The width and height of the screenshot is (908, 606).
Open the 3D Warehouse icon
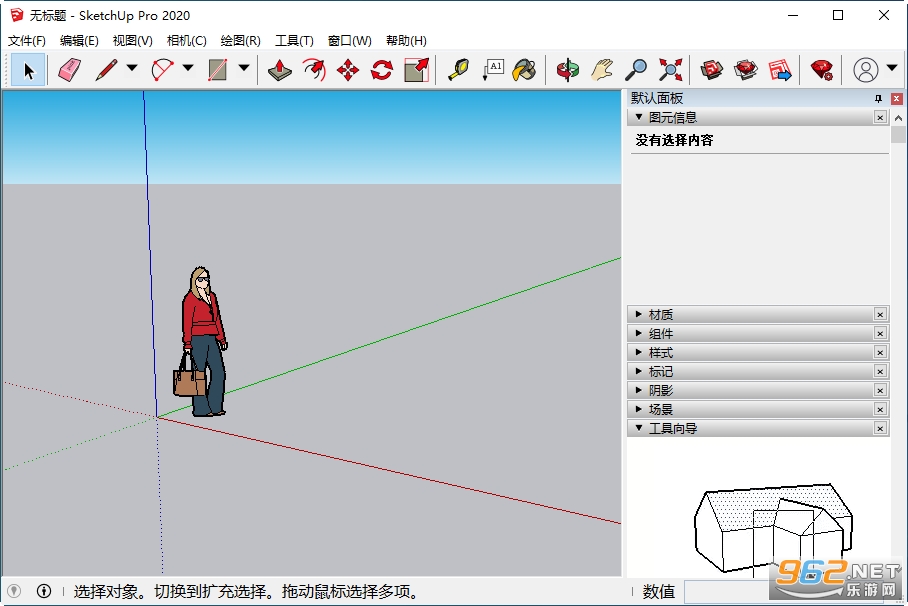712,70
